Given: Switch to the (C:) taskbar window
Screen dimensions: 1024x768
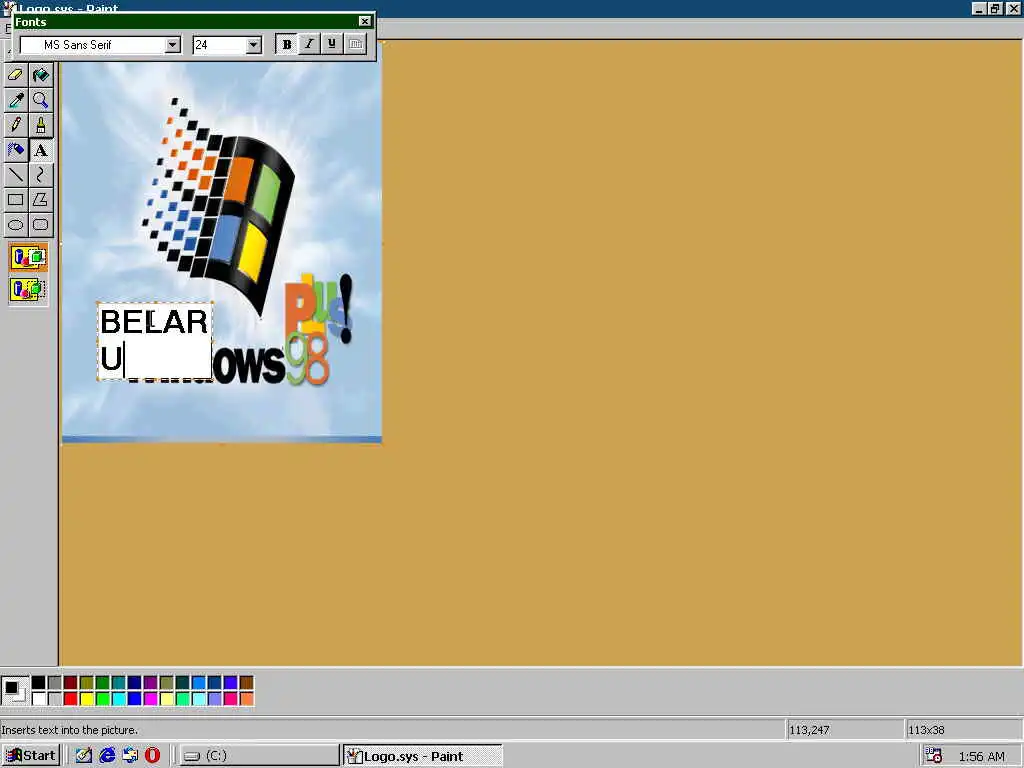Looking at the screenshot, I should tap(259, 756).
